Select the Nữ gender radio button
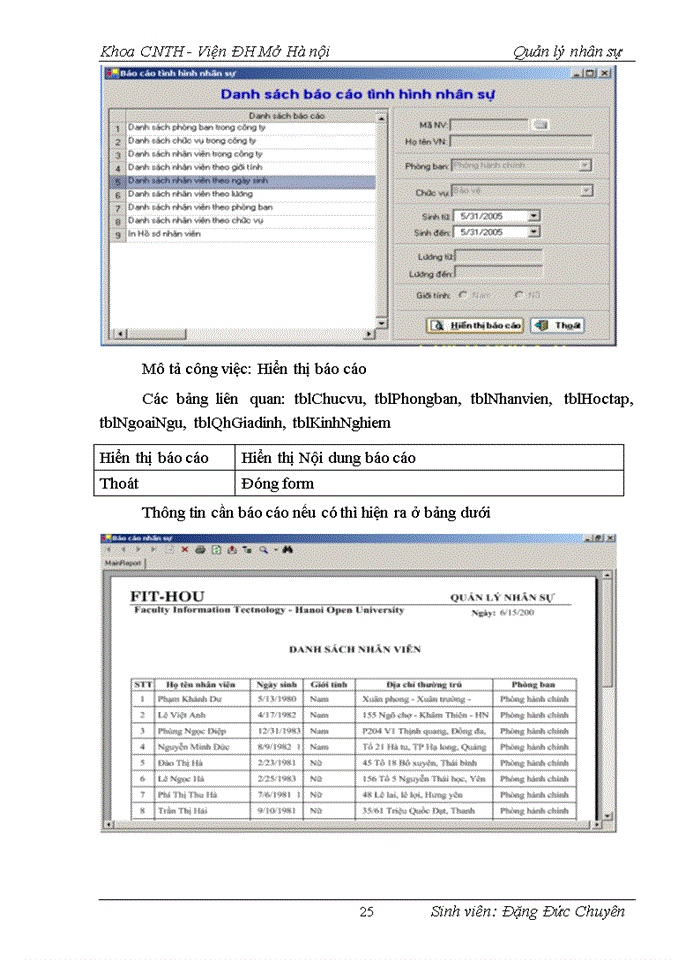 coord(519,295)
